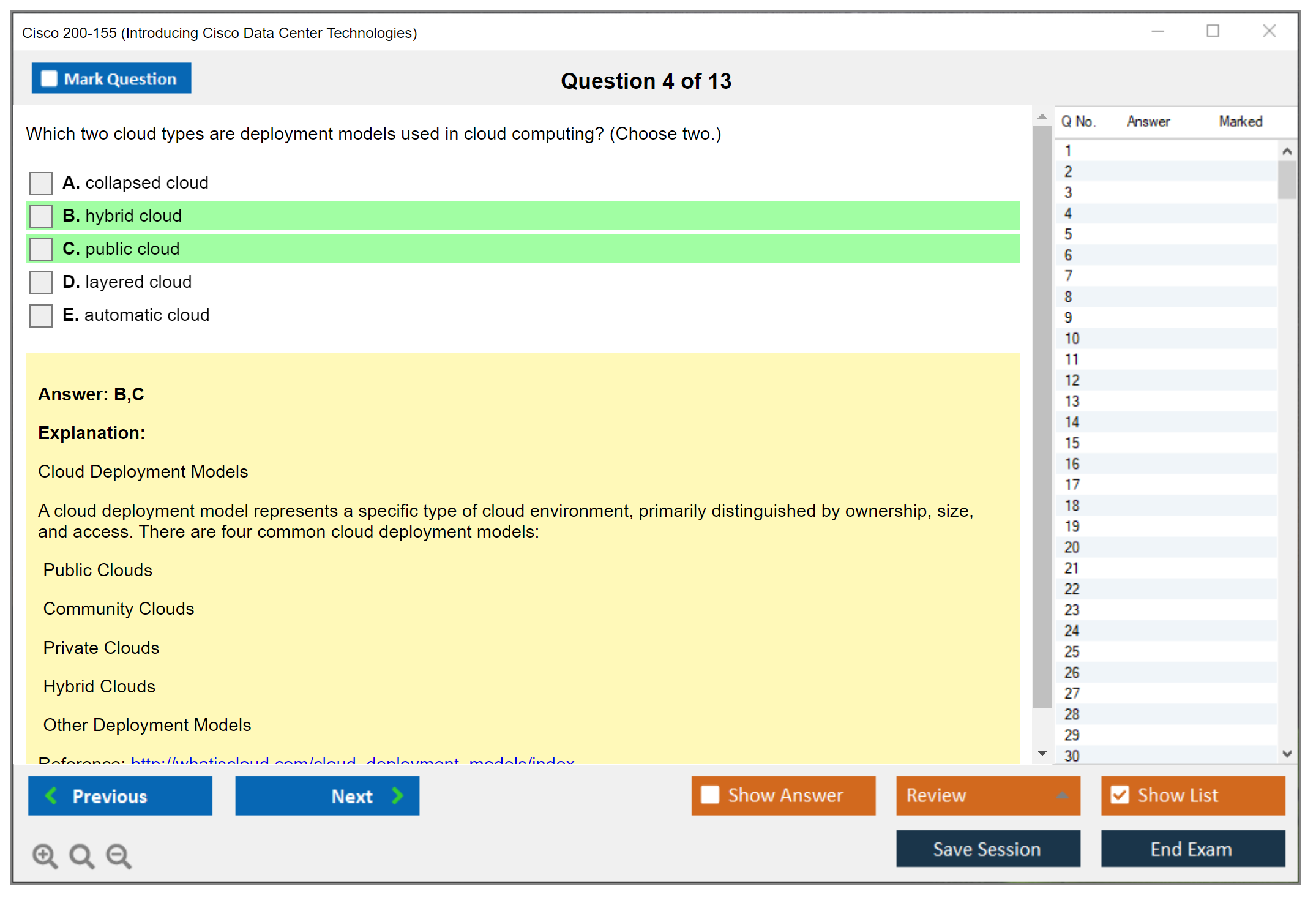
Task: Click explanation pane scroll-down arrow
Action: (x=1042, y=753)
